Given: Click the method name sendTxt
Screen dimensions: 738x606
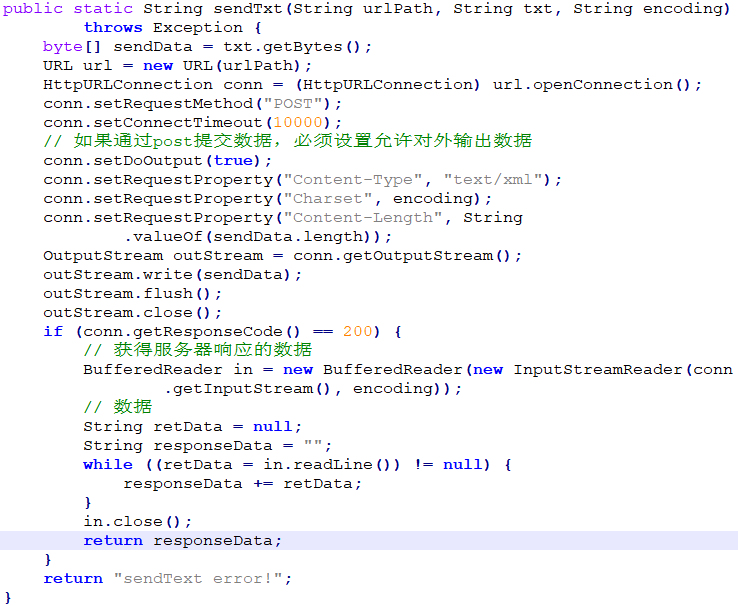Looking at the screenshot, I should click(x=248, y=9).
